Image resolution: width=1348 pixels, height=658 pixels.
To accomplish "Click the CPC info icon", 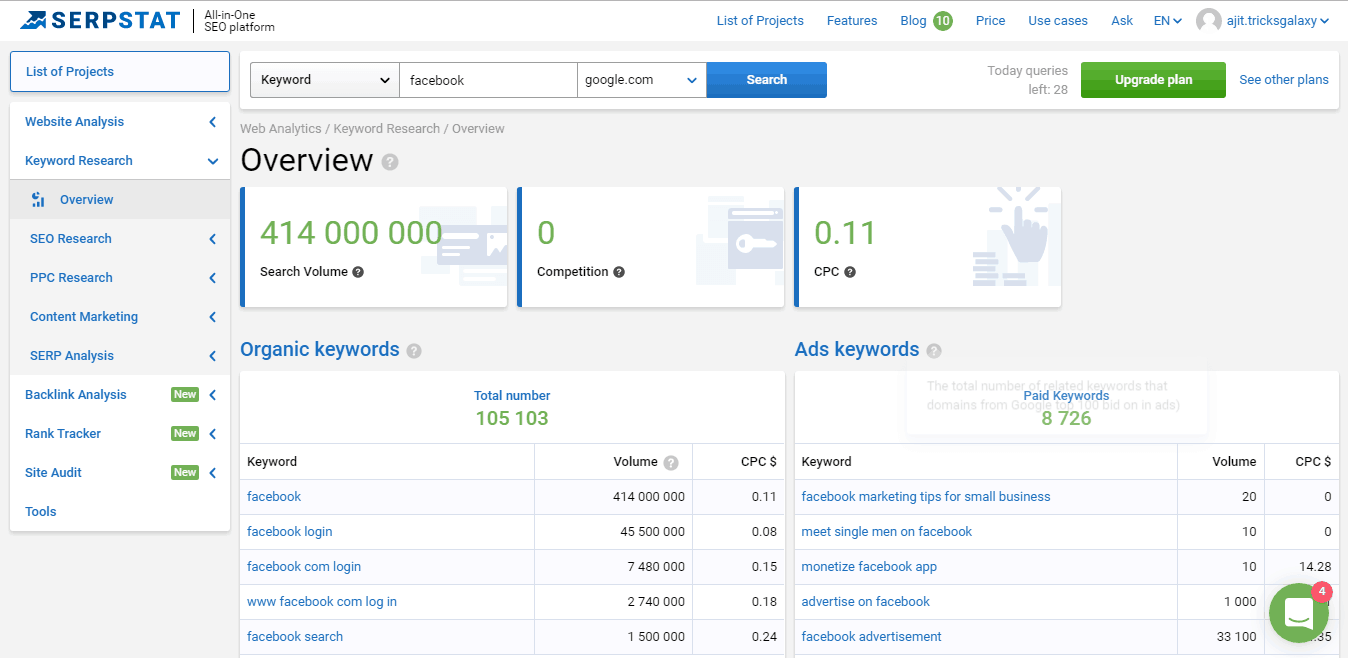I will 850,272.
